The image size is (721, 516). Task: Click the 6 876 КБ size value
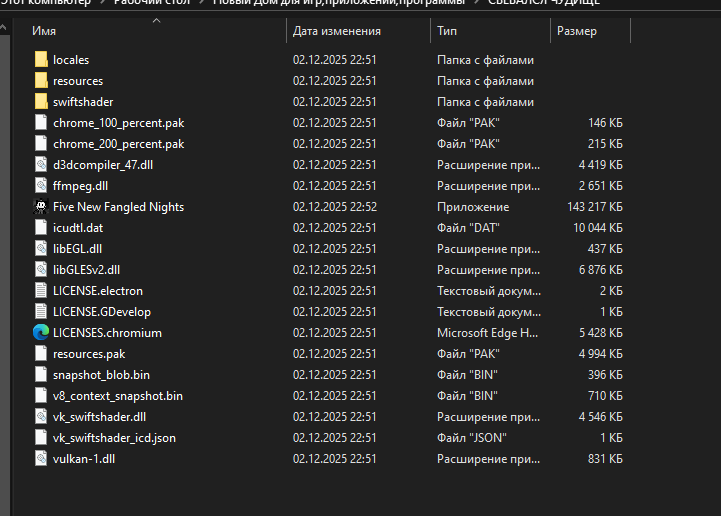pos(601,270)
